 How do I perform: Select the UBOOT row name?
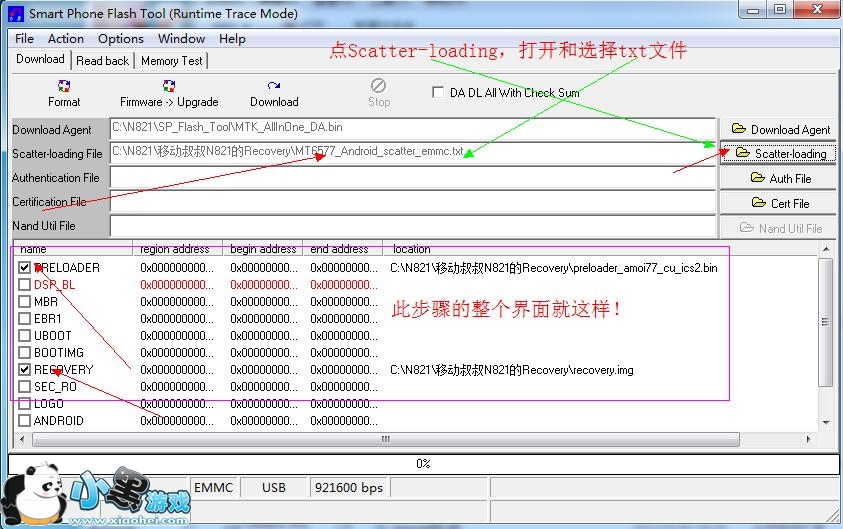[x=53, y=335]
